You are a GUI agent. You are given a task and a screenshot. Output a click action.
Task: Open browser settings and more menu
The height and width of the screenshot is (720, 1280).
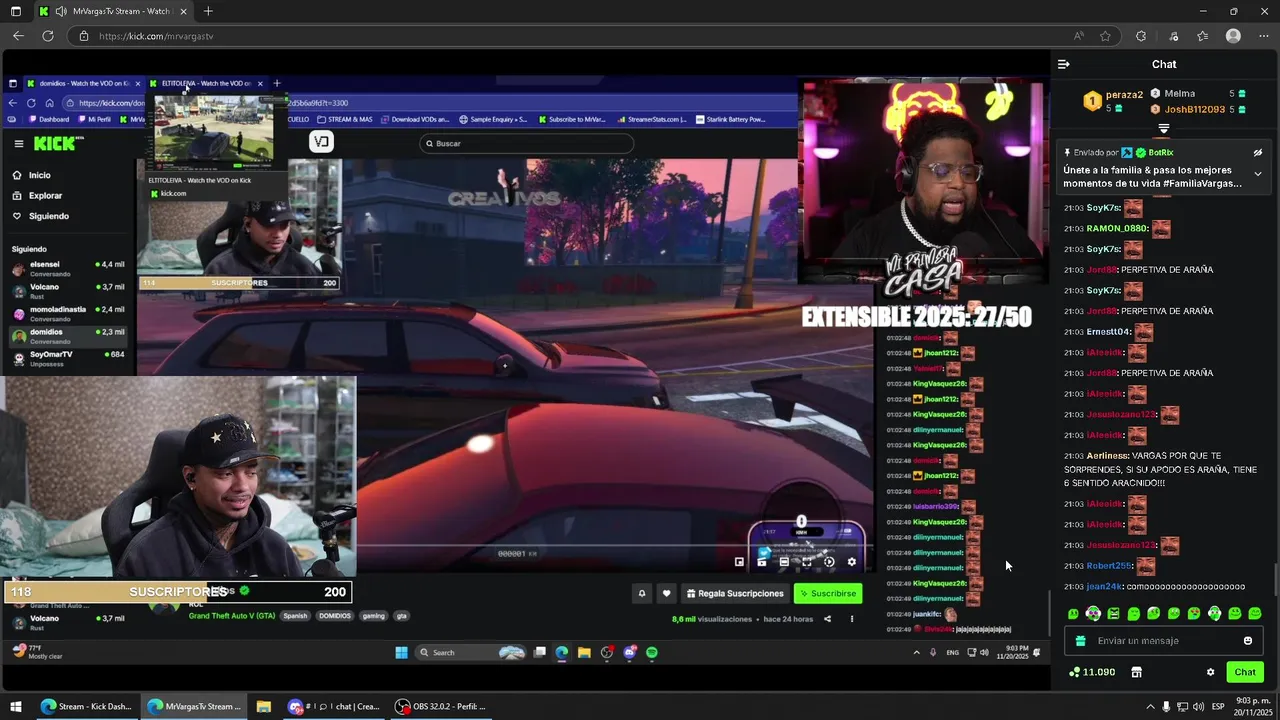tap(1263, 36)
